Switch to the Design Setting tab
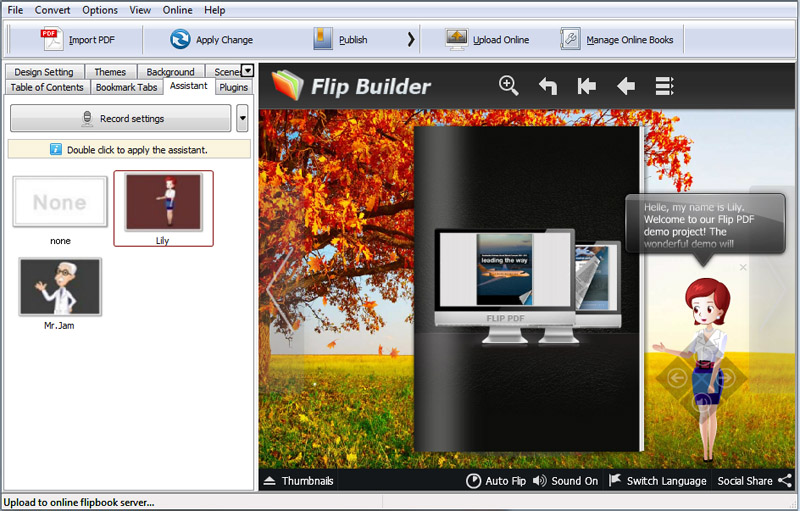This screenshot has width=800, height=511. (x=44, y=72)
